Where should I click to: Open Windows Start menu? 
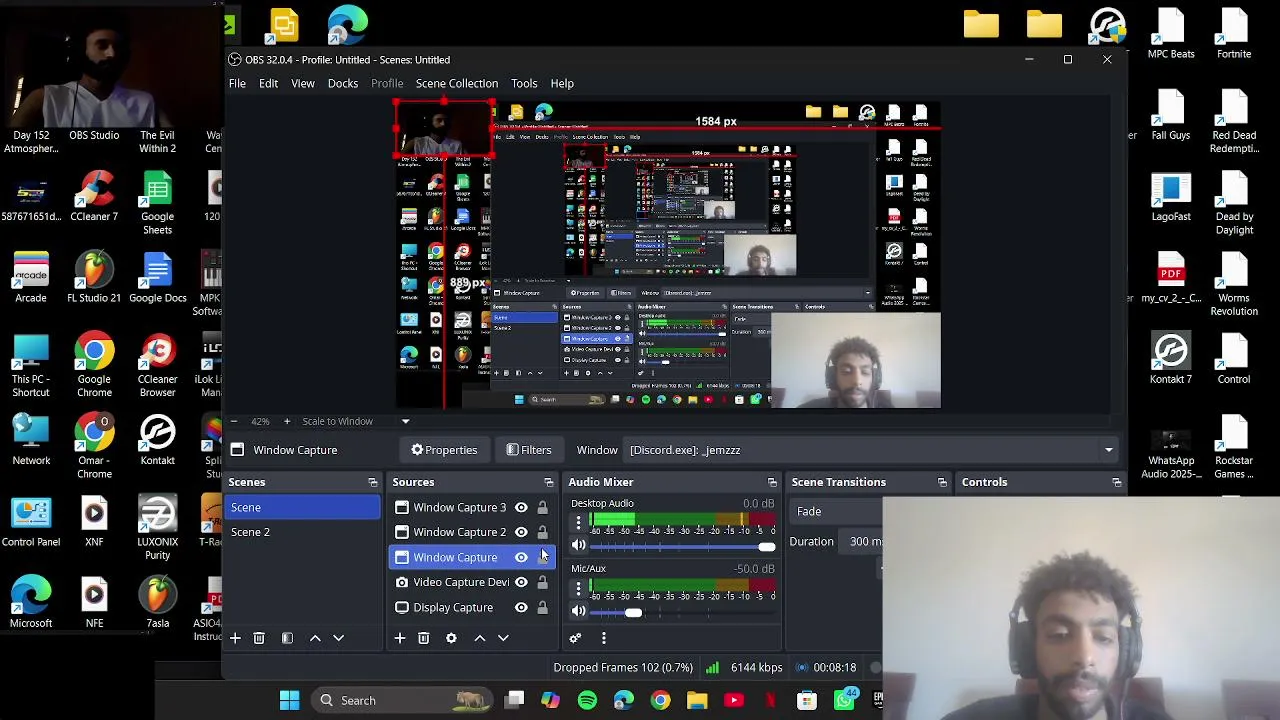pos(289,700)
